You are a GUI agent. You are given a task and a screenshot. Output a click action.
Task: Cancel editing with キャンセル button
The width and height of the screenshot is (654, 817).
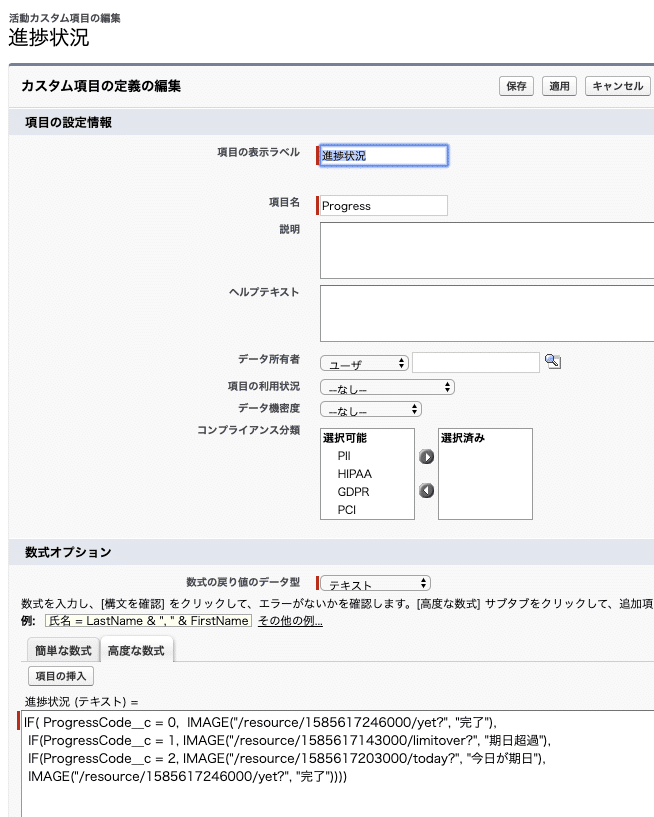(618, 86)
